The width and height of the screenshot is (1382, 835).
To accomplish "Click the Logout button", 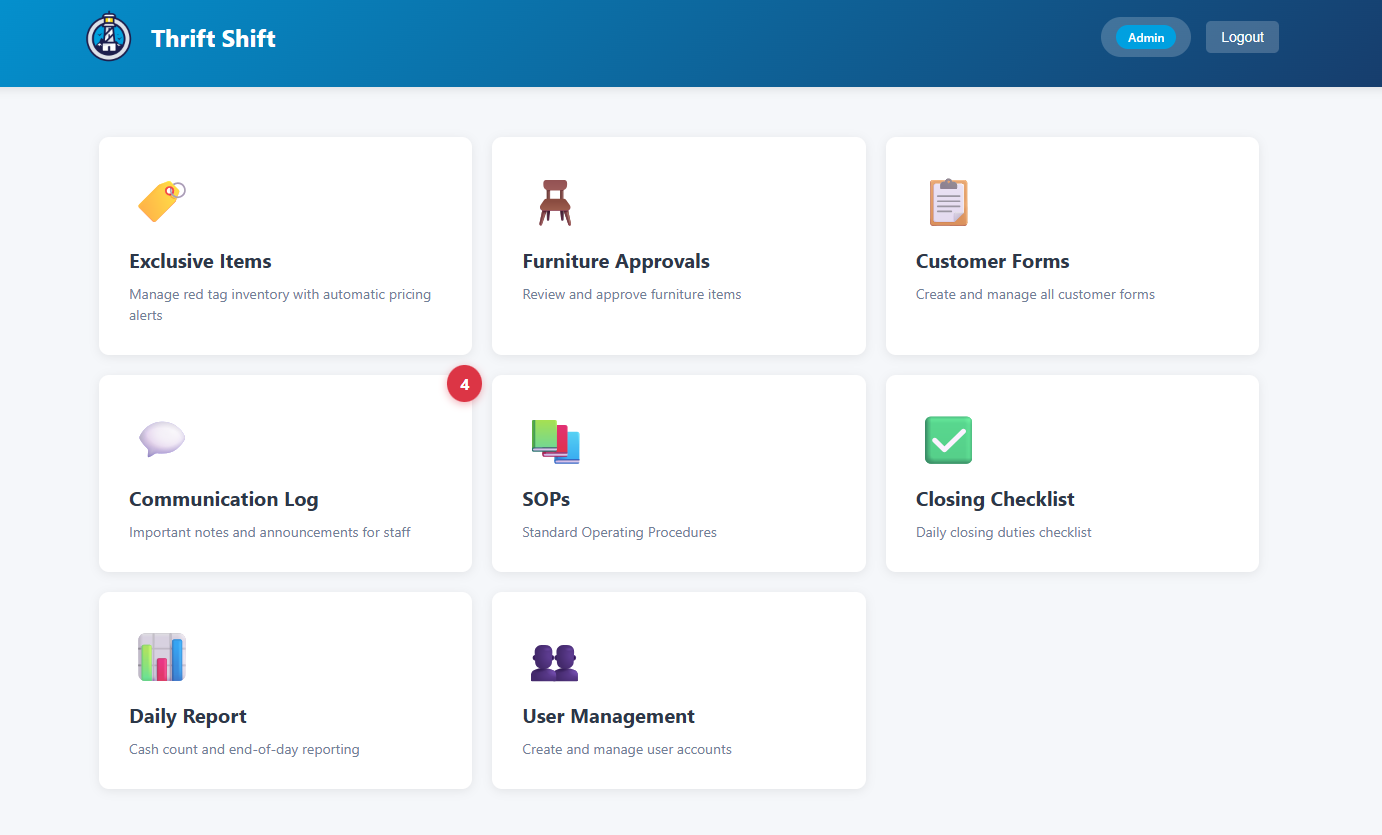I will click(1242, 36).
